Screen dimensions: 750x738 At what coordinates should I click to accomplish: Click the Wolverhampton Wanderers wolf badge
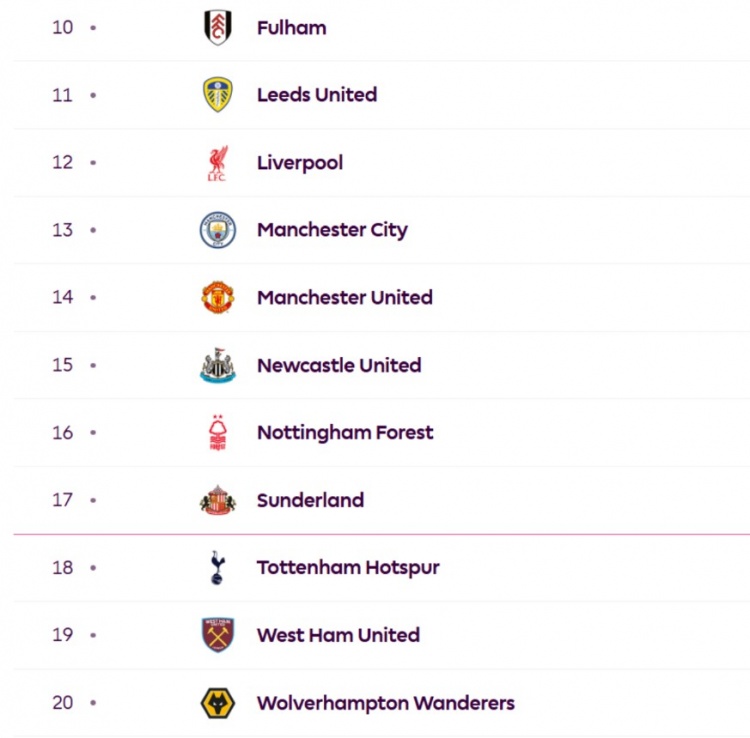(x=218, y=703)
